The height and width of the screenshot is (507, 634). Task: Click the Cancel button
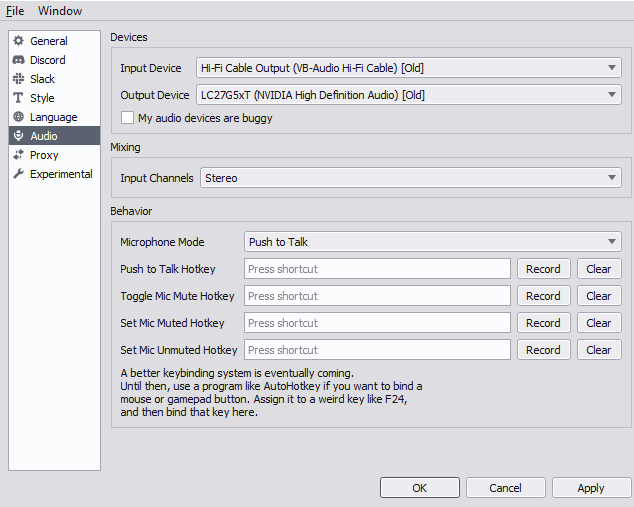tap(505, 488)
